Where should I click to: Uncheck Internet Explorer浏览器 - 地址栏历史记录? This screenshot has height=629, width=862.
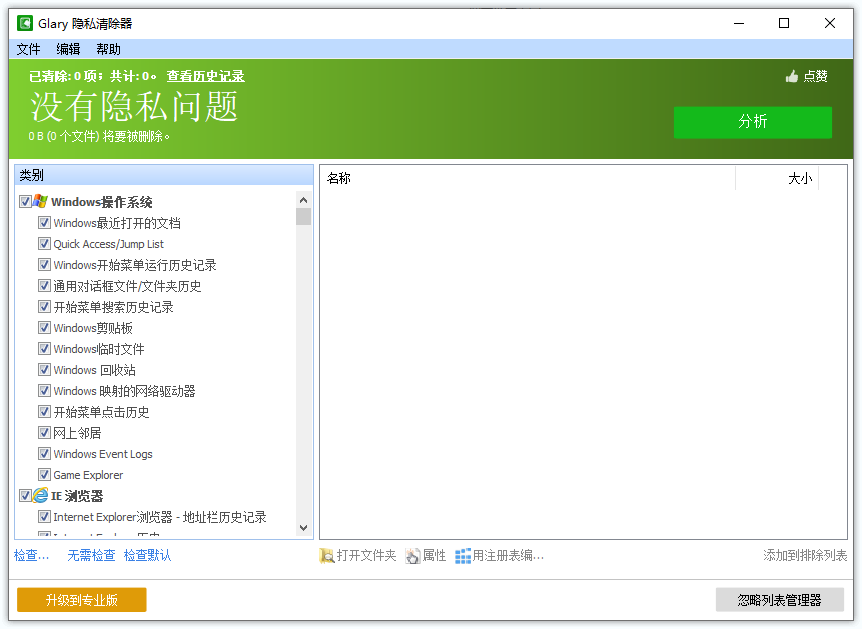click(45, 517)
